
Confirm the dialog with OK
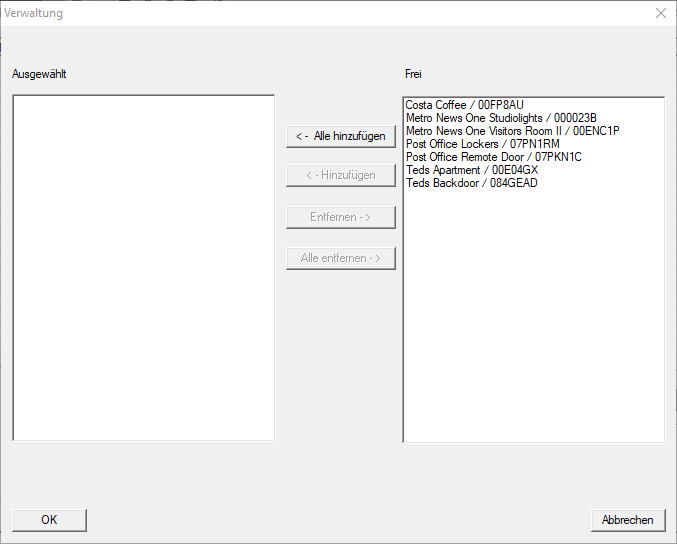point(49,520)
